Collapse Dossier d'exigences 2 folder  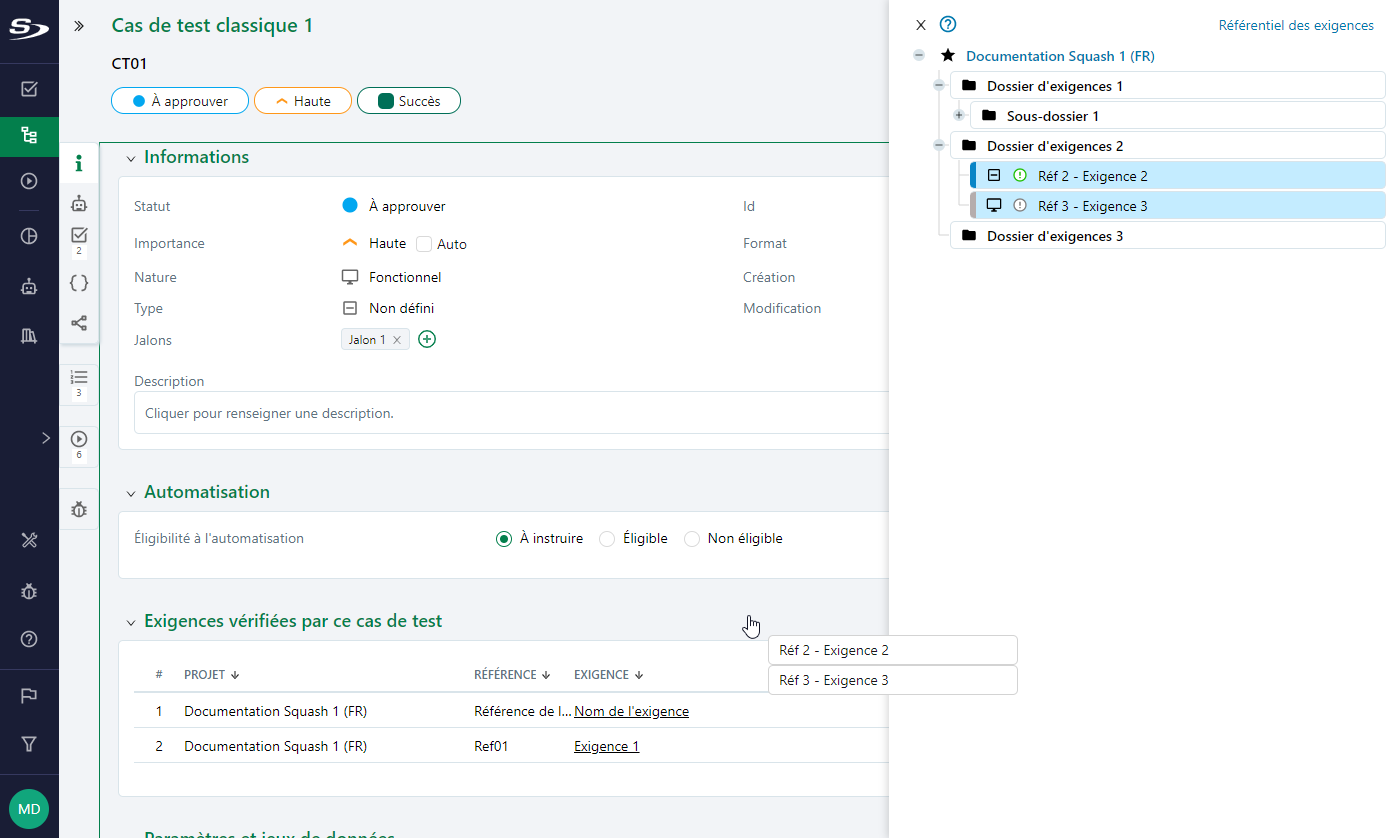pyautogui.click(x=939, y=146)
